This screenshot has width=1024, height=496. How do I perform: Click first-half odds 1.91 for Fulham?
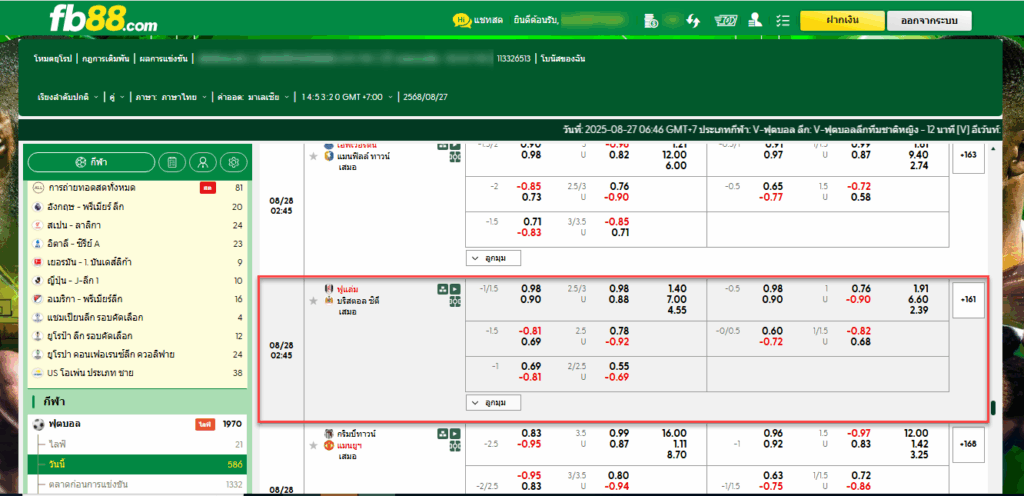(918, 288)
